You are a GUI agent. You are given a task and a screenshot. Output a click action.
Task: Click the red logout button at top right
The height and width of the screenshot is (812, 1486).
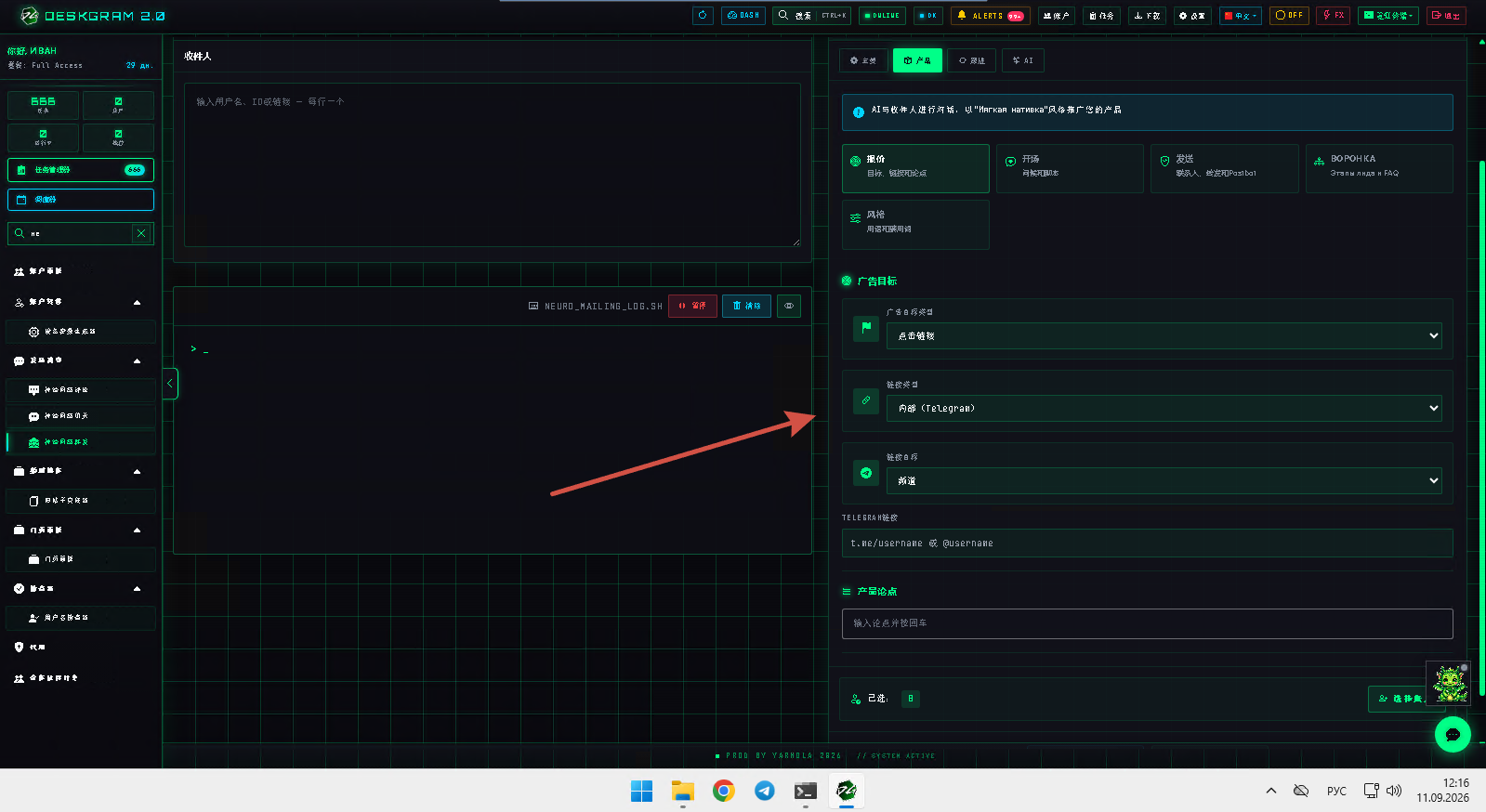tap(1445, 15)
